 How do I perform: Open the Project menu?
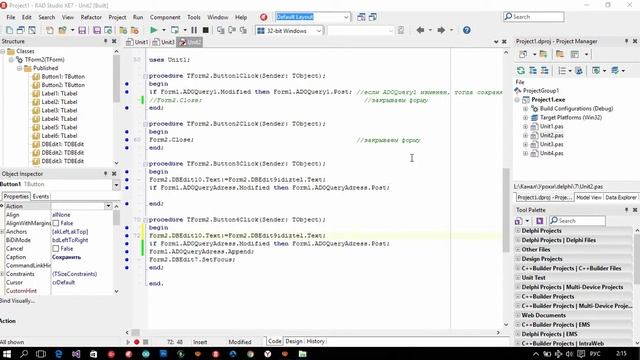click(117, 17)
